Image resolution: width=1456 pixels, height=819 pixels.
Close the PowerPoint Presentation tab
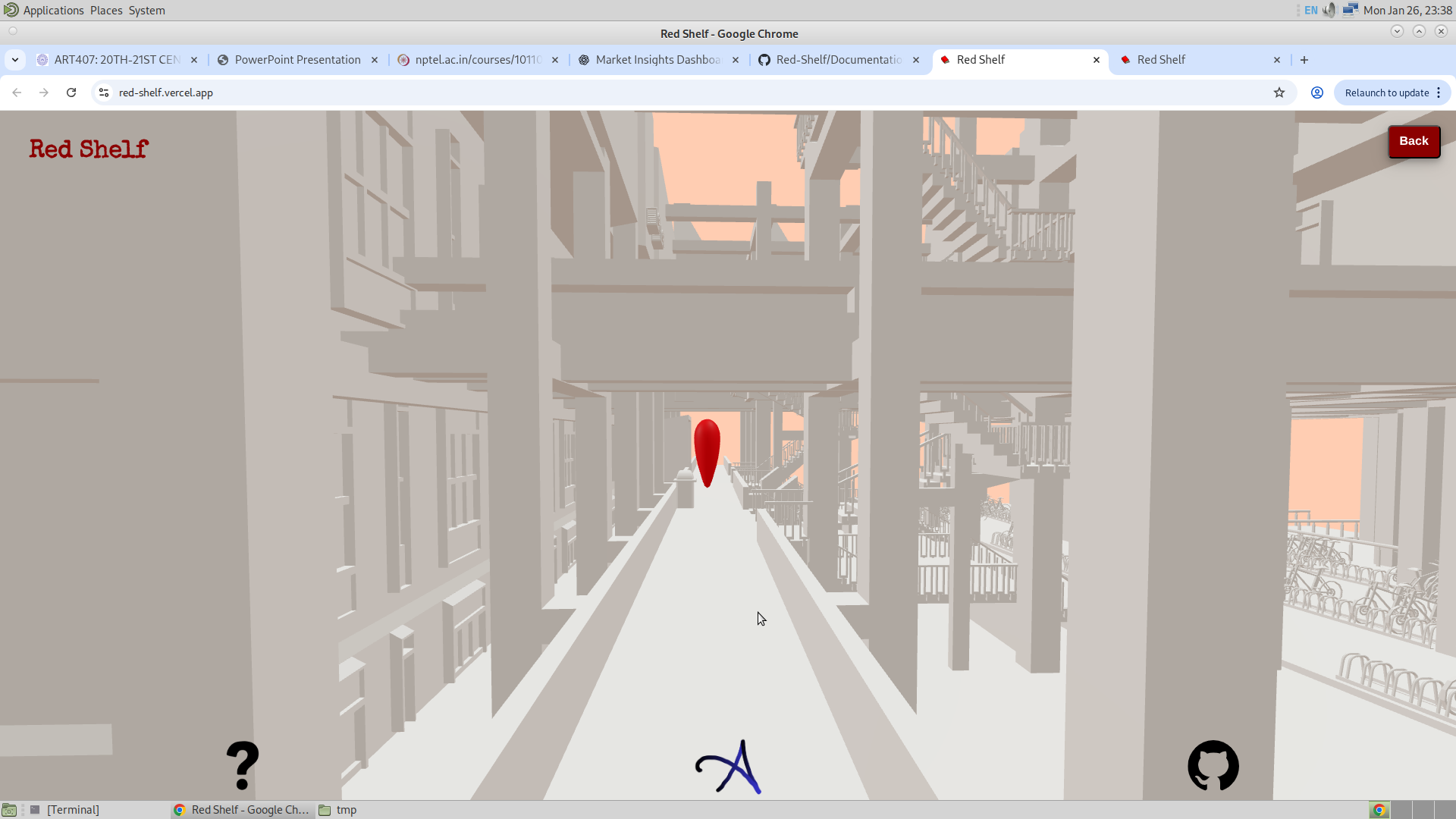375,60
